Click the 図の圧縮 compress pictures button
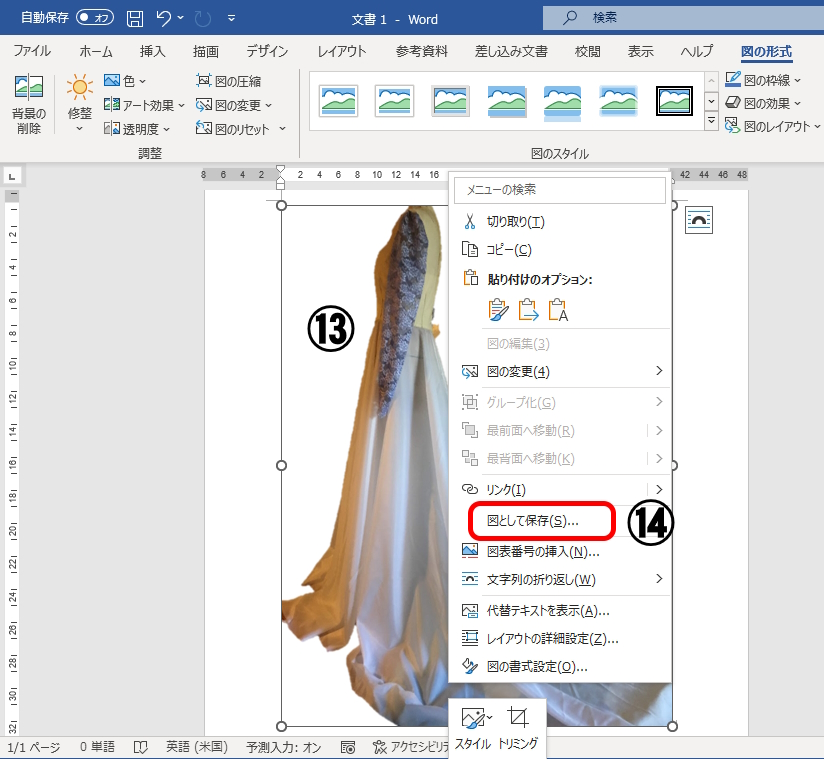Image resolution: width=824 pixels, height=759 pixels. coord(229,81)
